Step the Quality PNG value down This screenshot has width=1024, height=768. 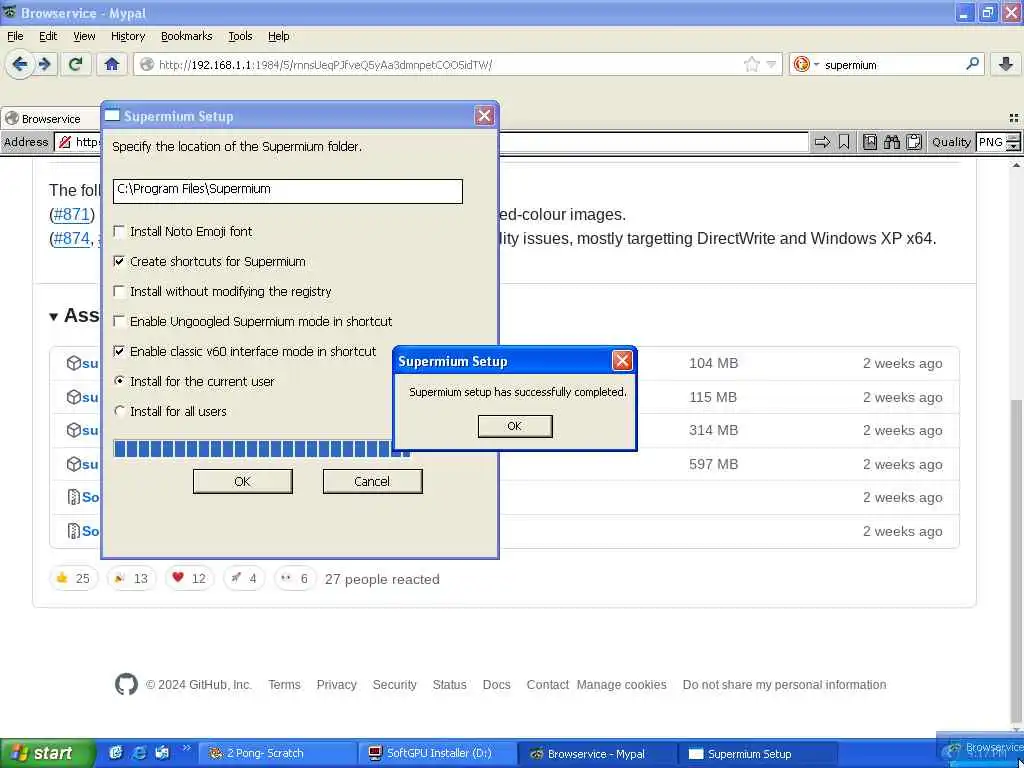coord(1013,146)
